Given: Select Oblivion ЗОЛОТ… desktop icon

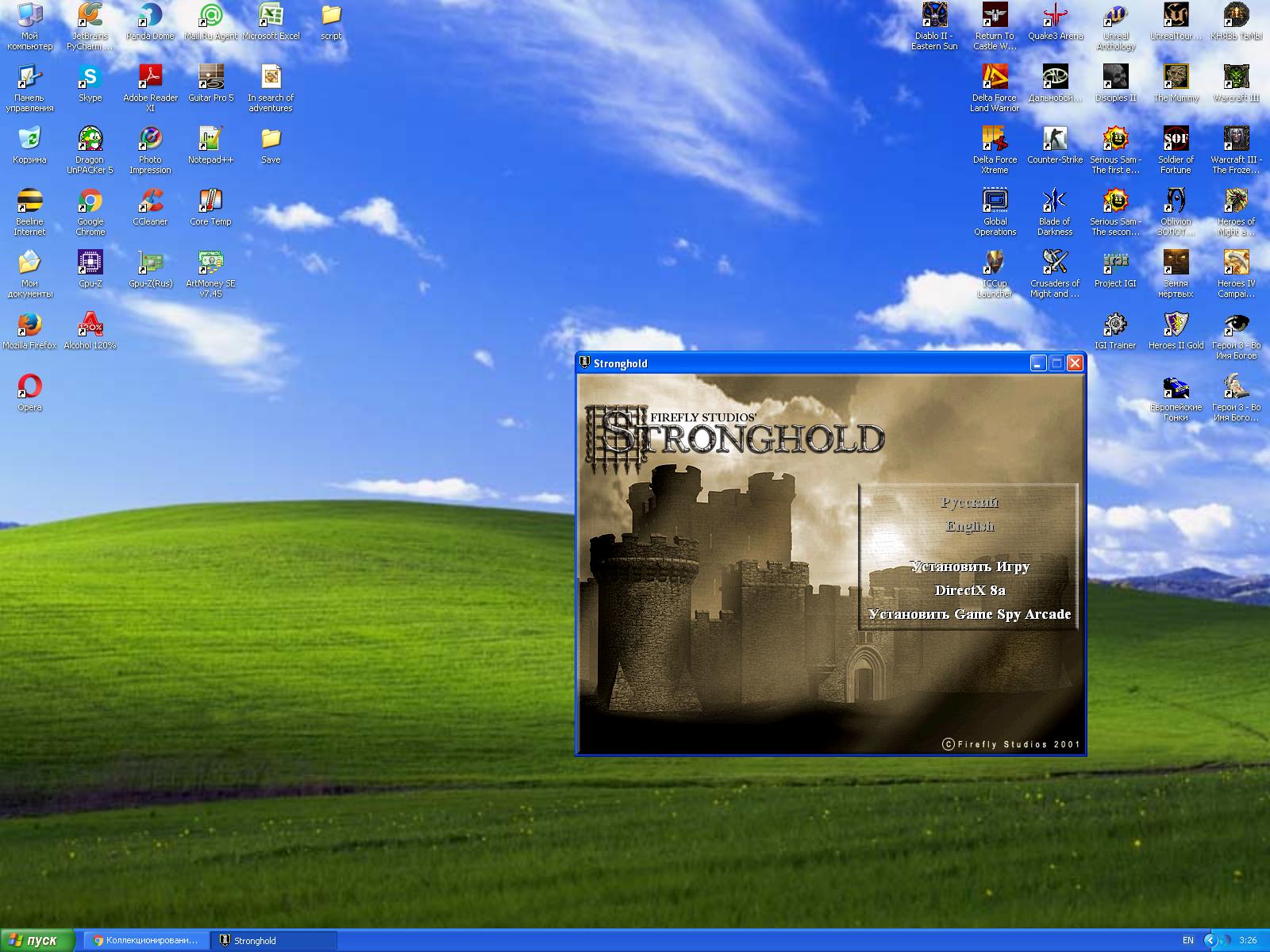Looking at the screenshot, I should [1176, 212].
